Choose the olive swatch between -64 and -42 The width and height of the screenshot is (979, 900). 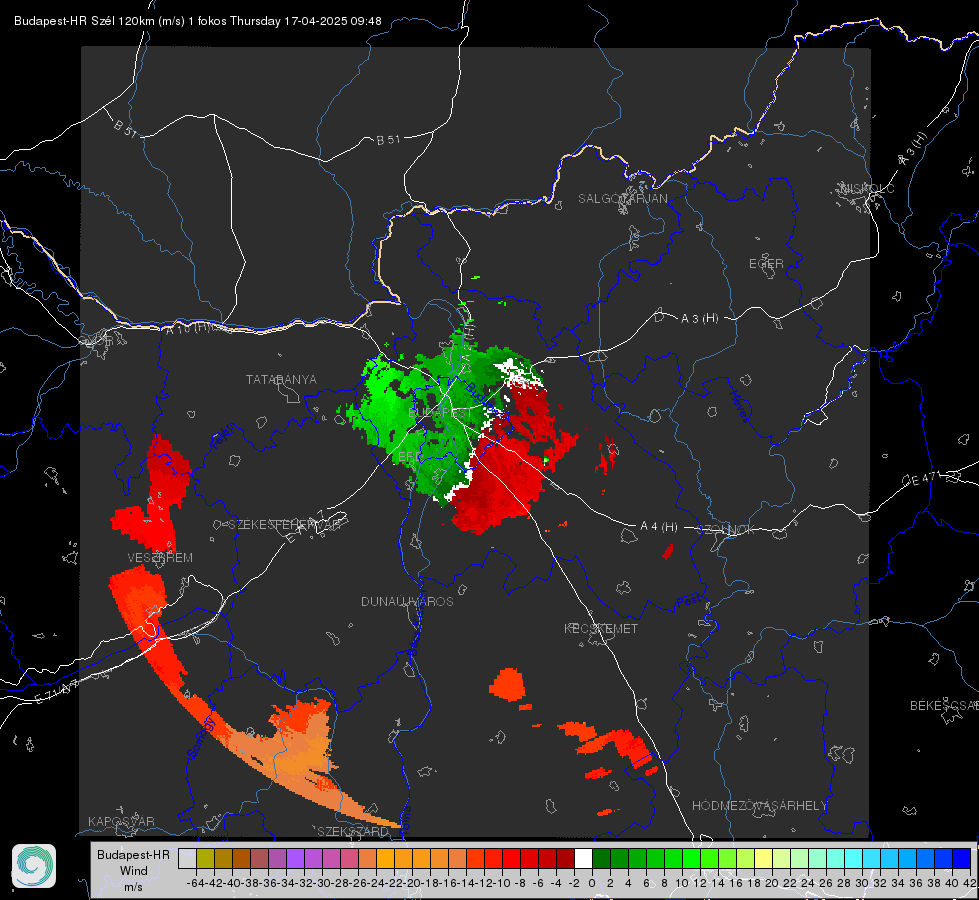[x=205, y=859]
